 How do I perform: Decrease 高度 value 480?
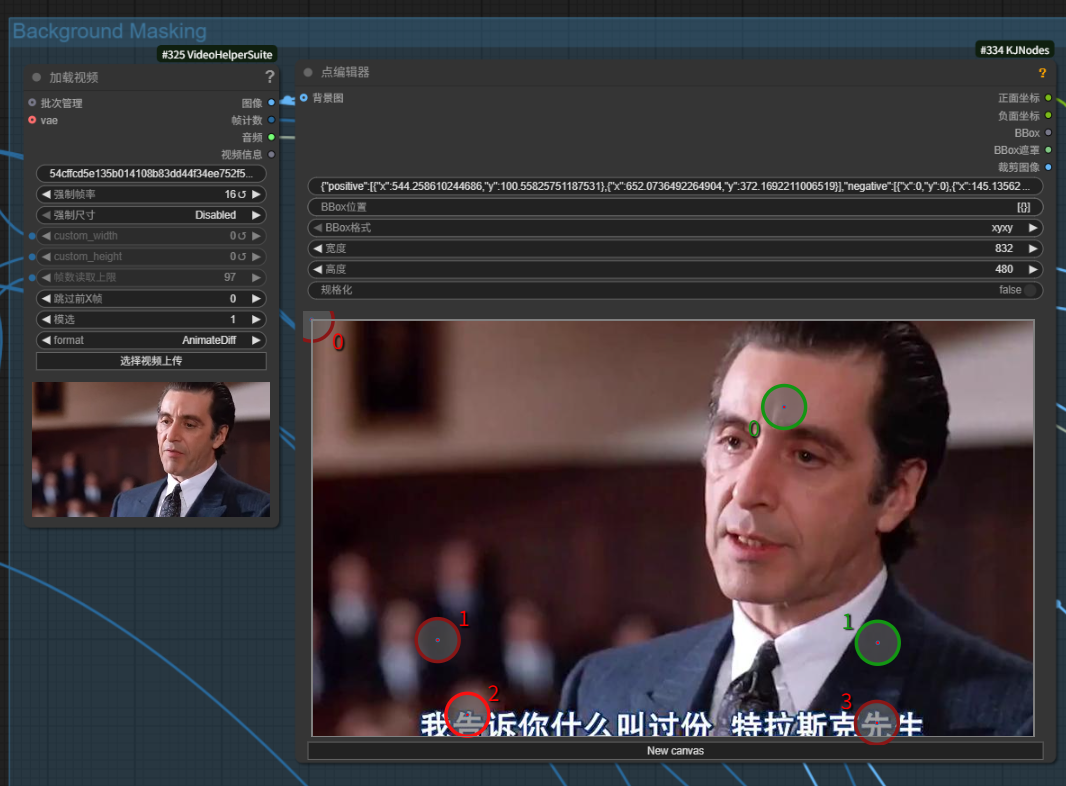[317, 269]
